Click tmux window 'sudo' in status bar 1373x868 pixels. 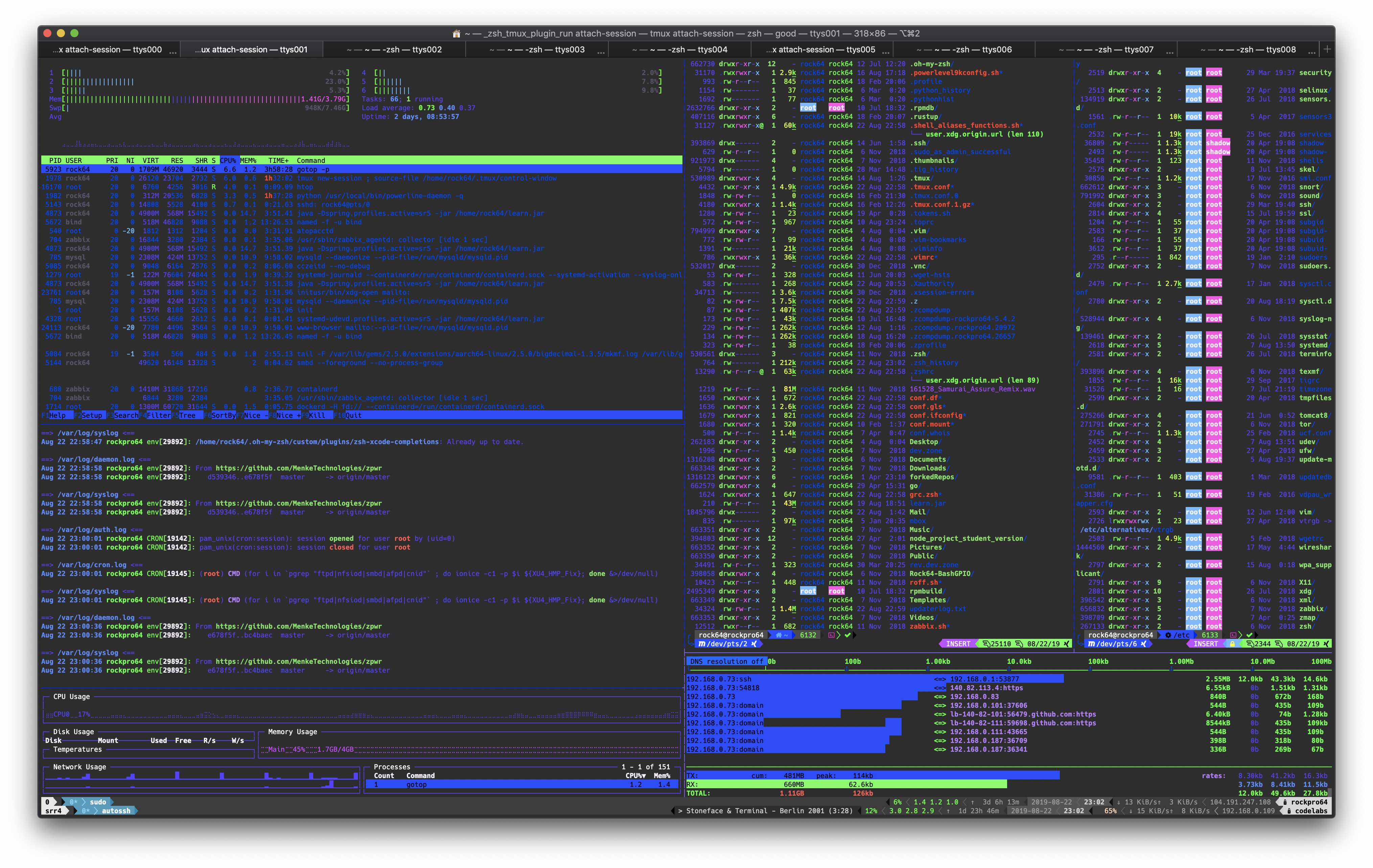point(98,802)
